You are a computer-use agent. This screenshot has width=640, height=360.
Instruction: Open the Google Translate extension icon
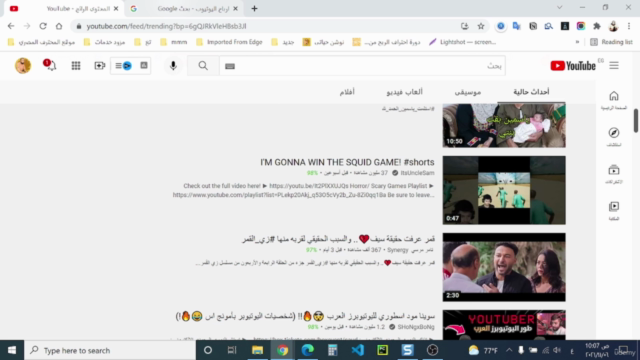(x=517, y=26)
